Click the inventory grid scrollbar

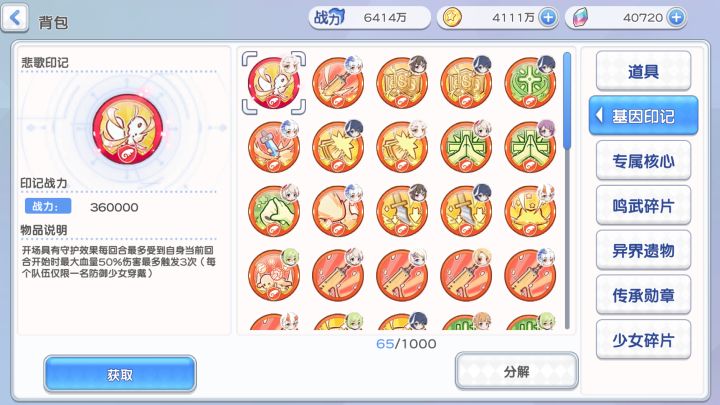click(x=567, y=191)
